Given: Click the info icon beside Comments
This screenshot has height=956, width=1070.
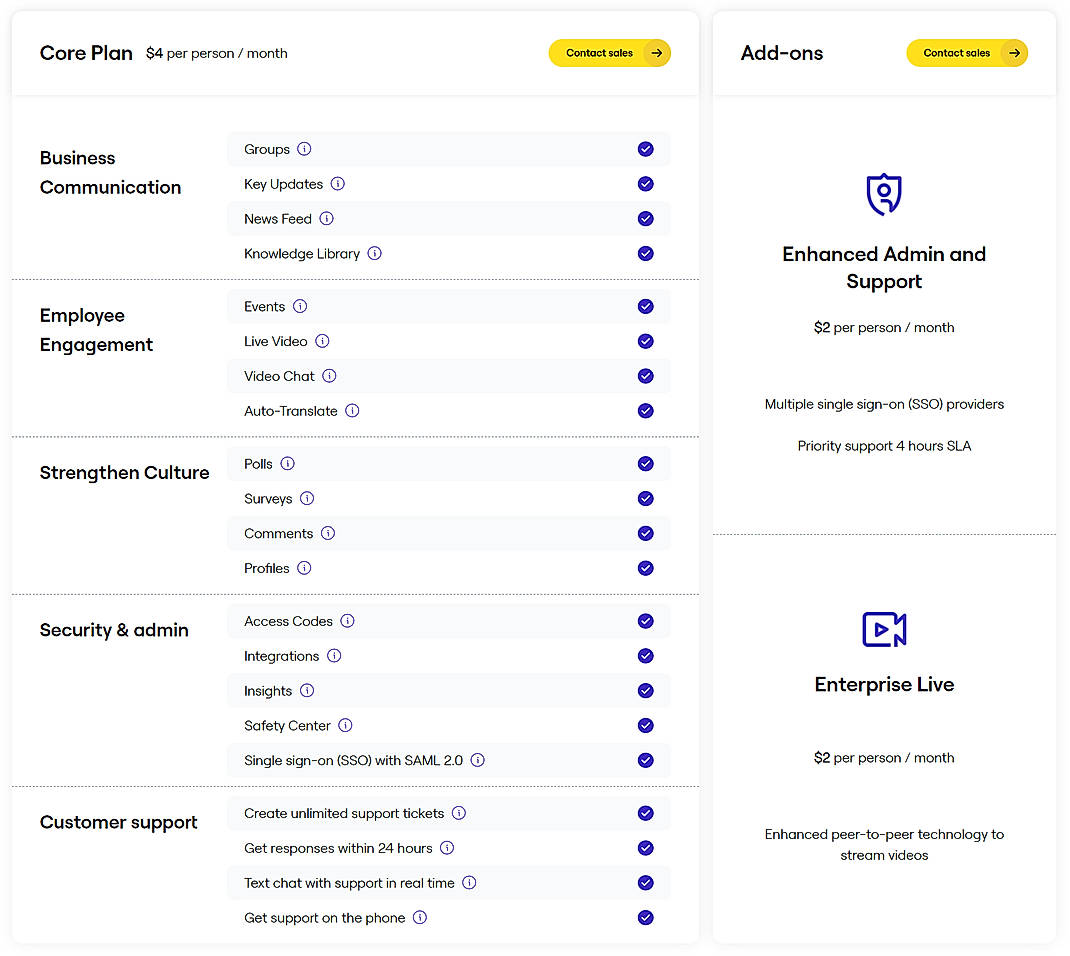Looking at the screenshot, I should (x=329, y=534).
